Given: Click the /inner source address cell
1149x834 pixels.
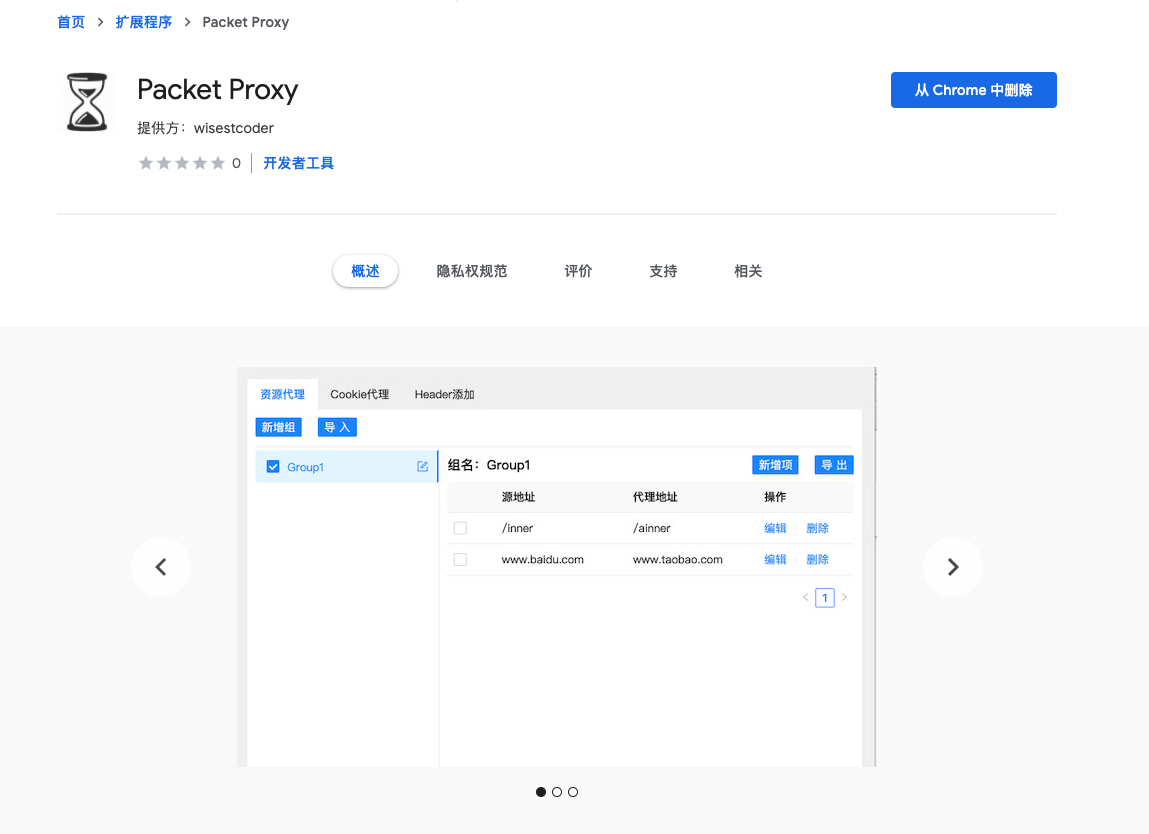Looking at the screenshot, I should coord(517,528).
